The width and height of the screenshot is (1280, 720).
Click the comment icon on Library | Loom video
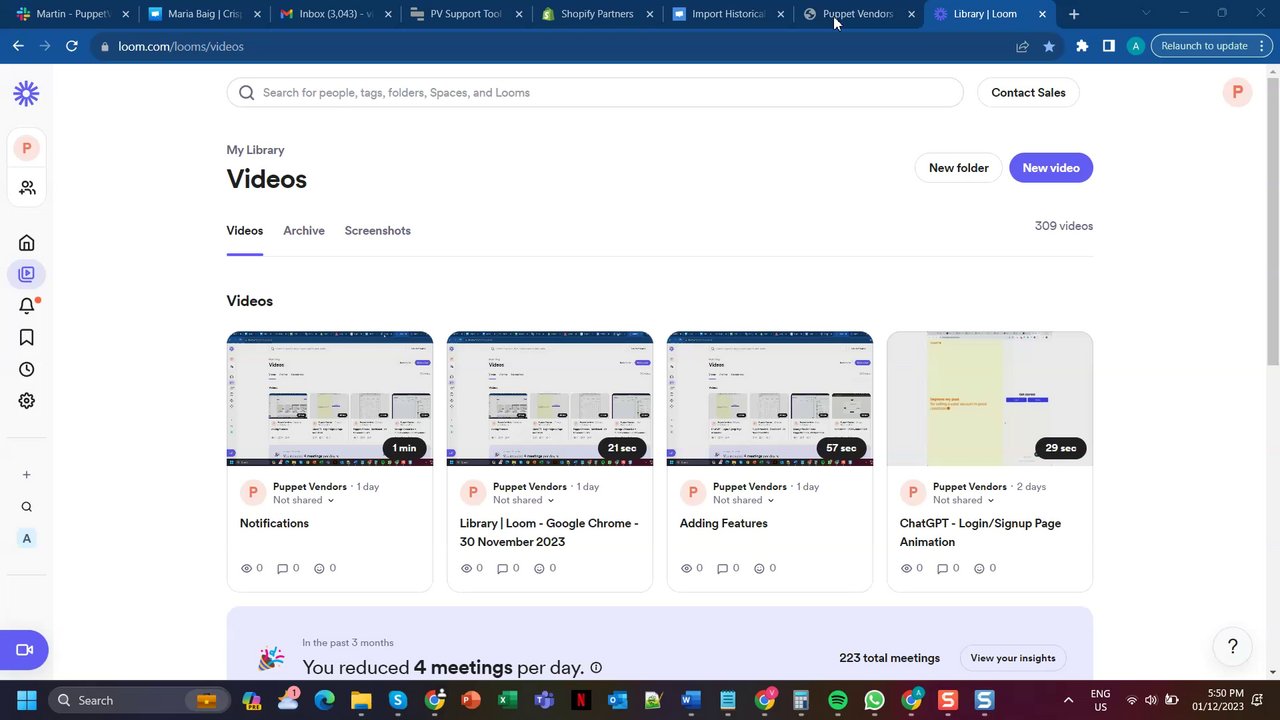[x=503, y=568]
